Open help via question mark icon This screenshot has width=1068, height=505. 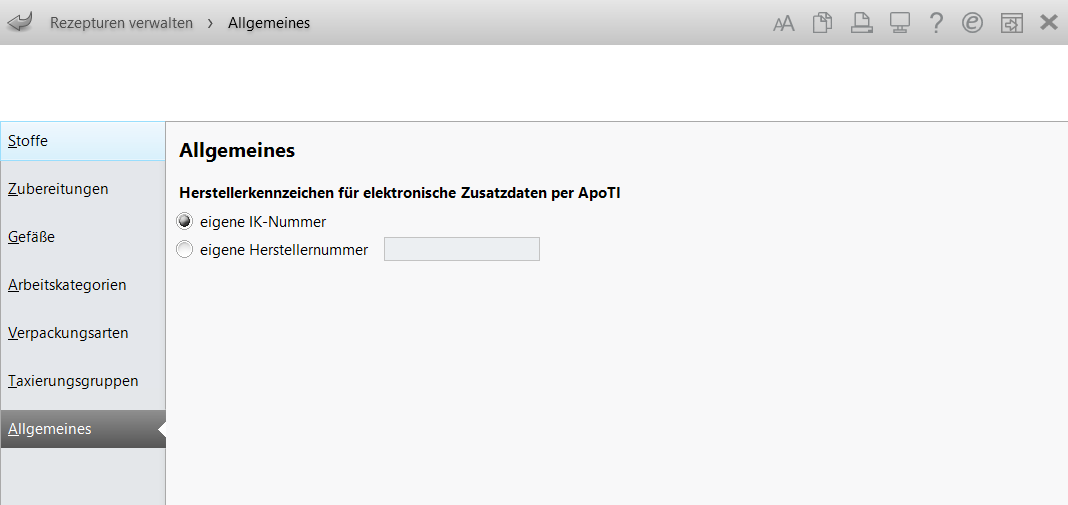pyautogui.click(x=937, y=23)
